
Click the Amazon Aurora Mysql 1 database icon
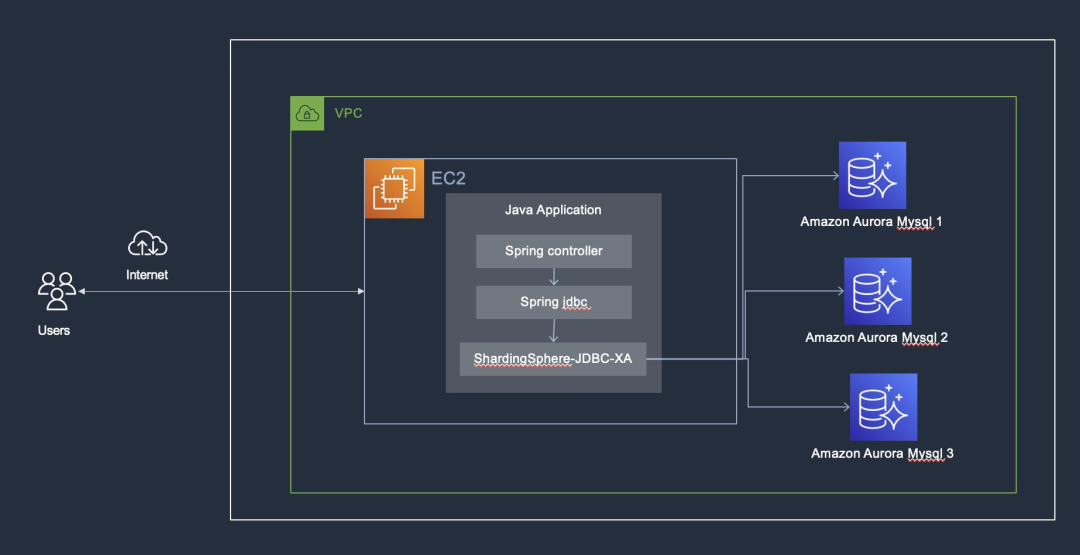[x=872, y=176]
